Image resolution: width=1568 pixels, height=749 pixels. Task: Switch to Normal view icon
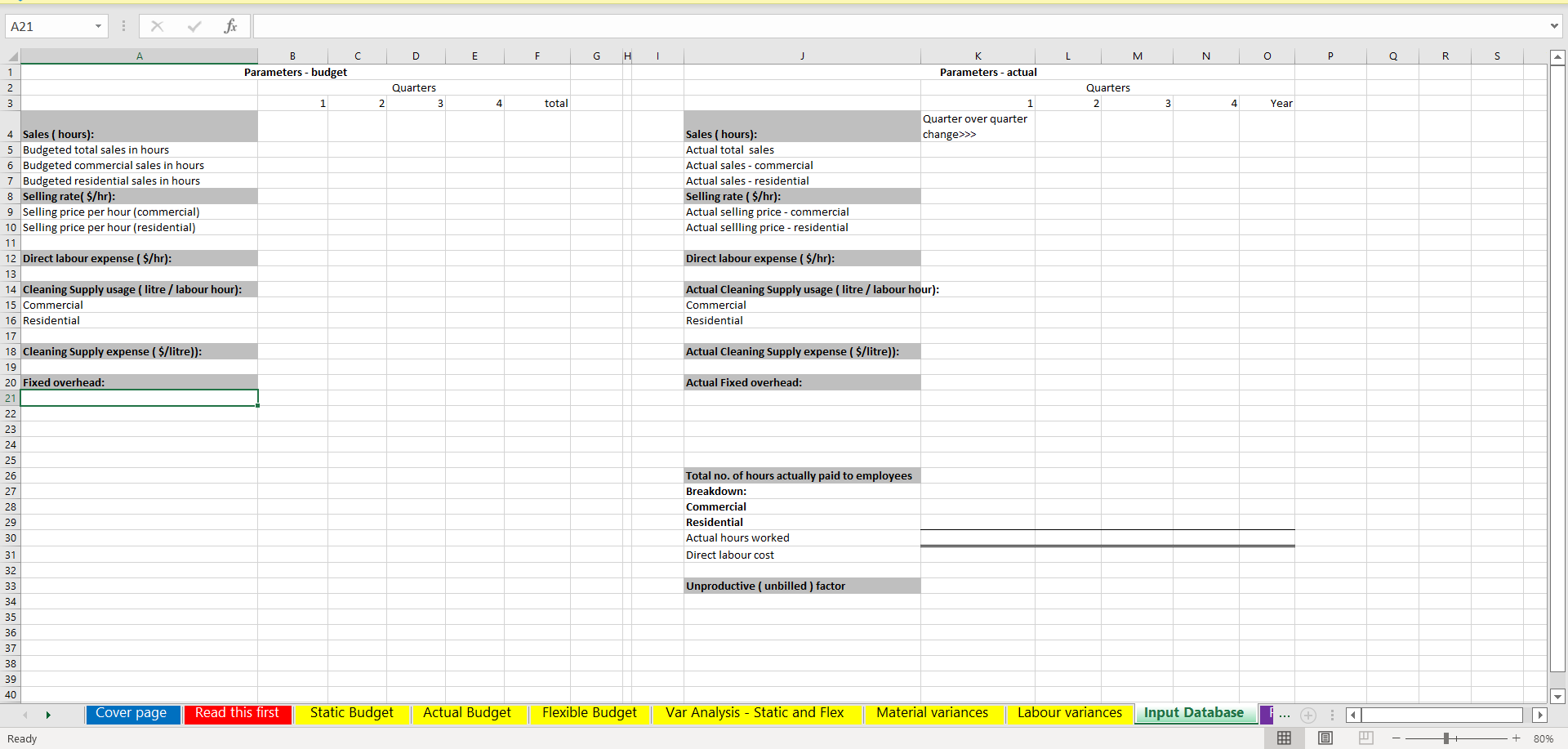(1284, 738)
